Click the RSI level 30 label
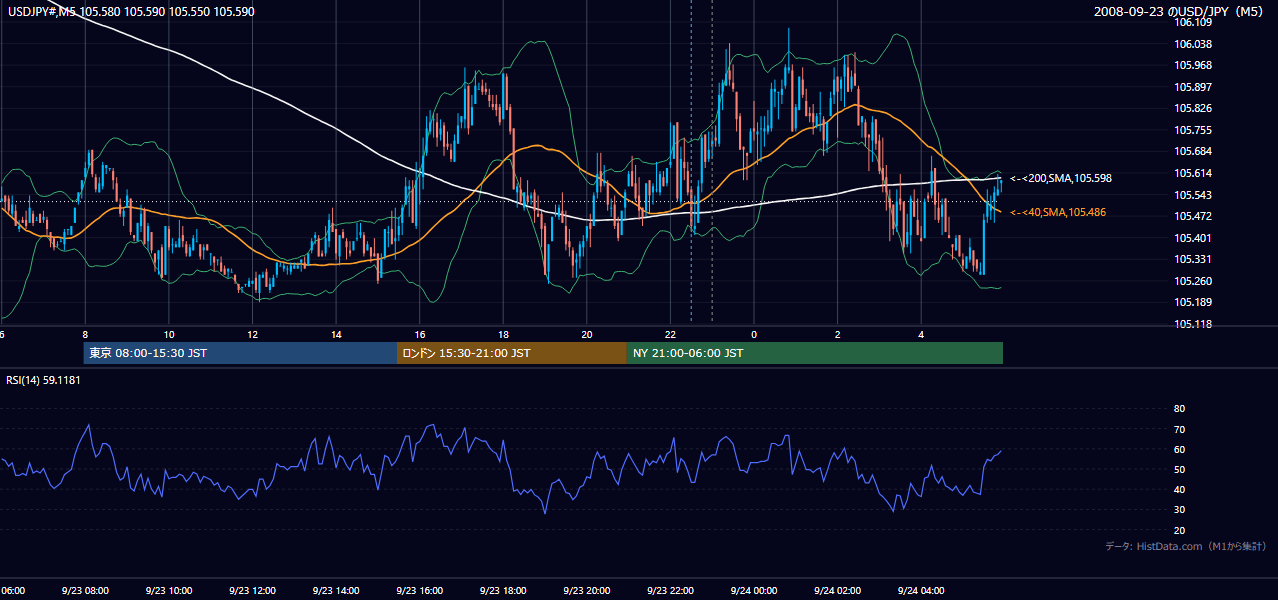 (1179, 510)
